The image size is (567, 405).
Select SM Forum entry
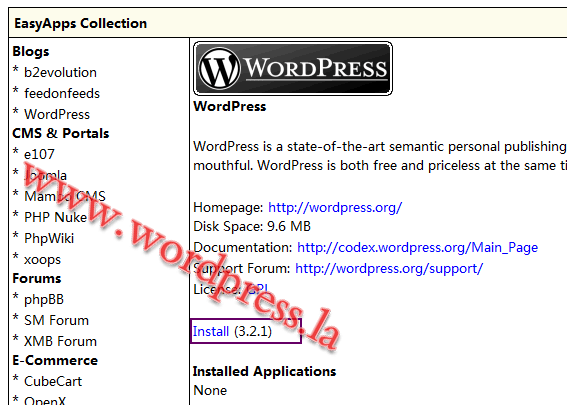[x=56, y=320]
